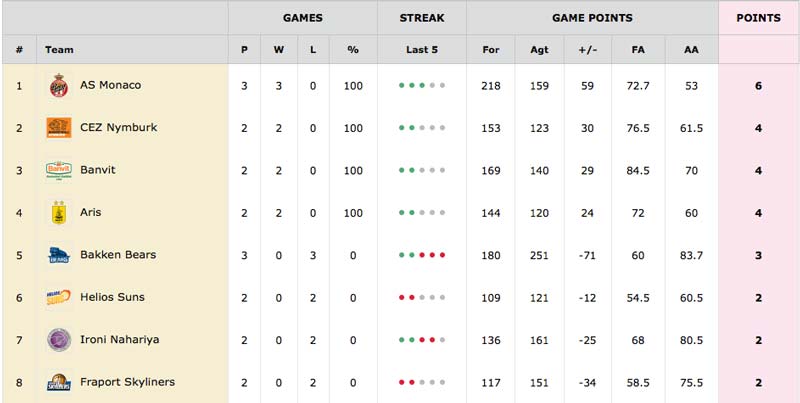Sort by the W wins column header
Viewport: 800px width, 403px height.
click(x=279, y=49)
